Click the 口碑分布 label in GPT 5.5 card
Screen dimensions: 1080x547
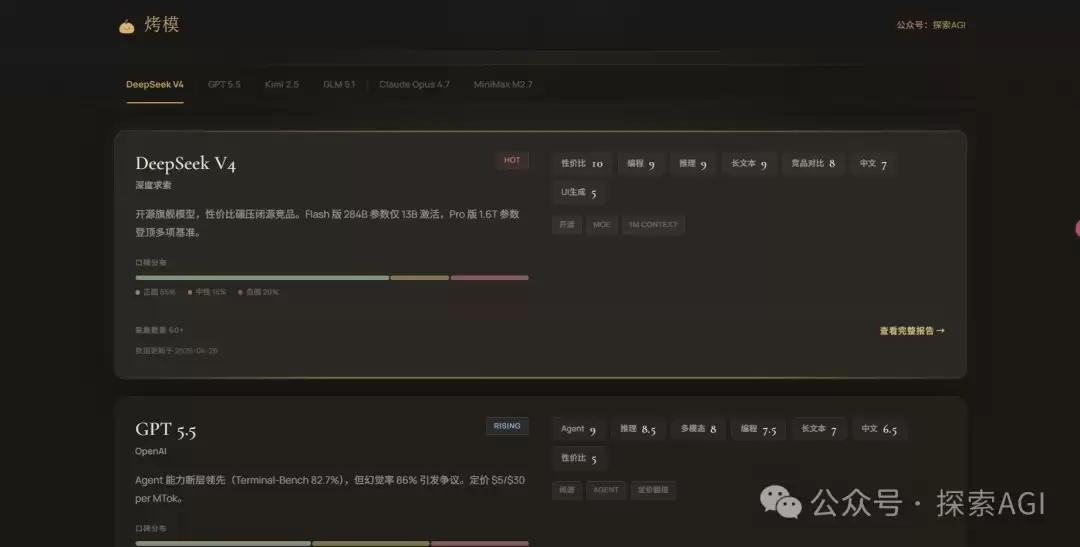(151, 528)
